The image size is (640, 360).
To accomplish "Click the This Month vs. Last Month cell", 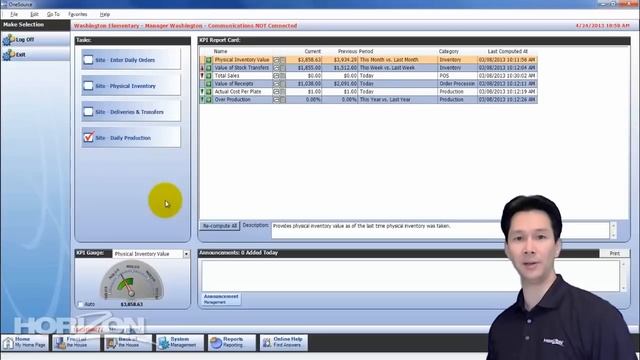I will click(x=398, y=60).
